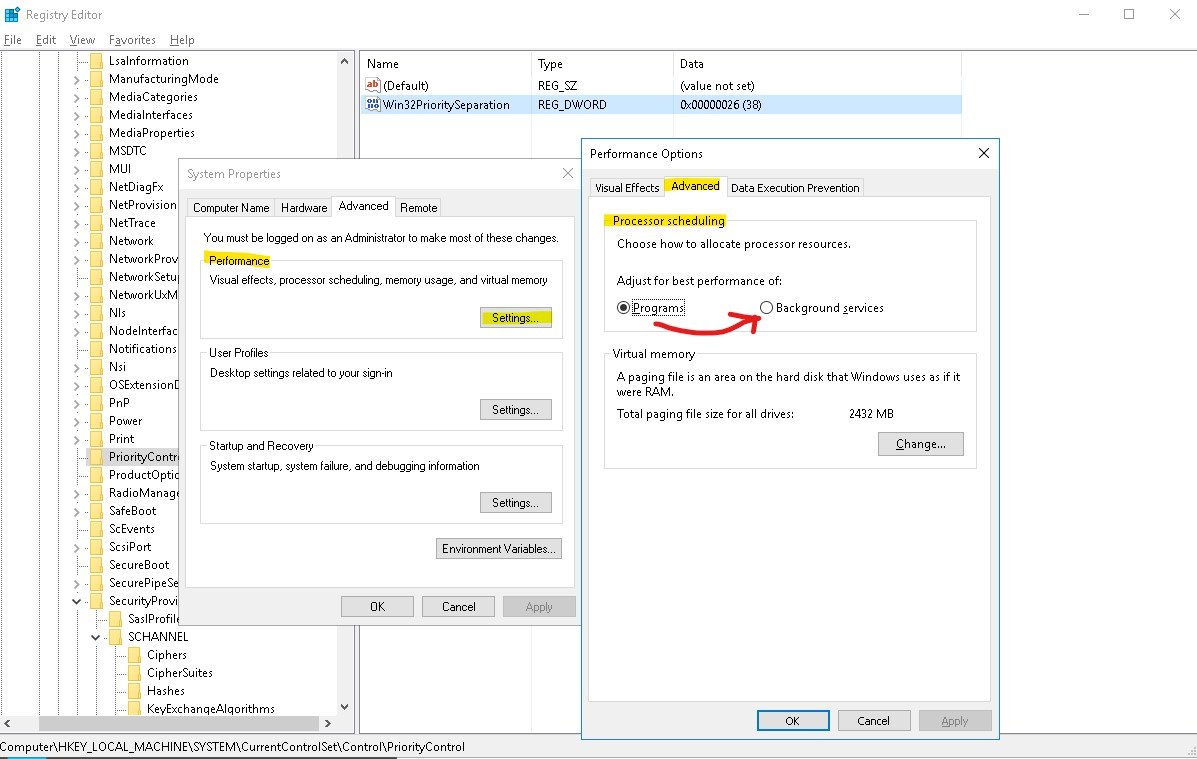Select the PriorityControl folder icon

pos(96,457)
